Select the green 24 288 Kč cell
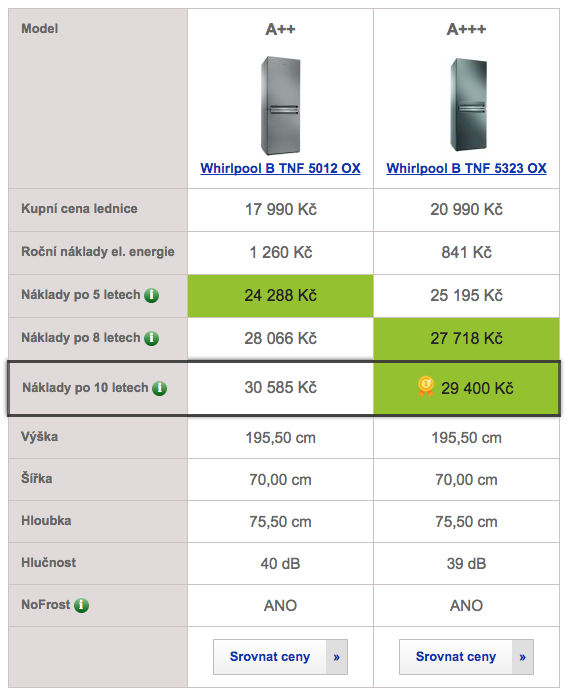 pos(280,296)
